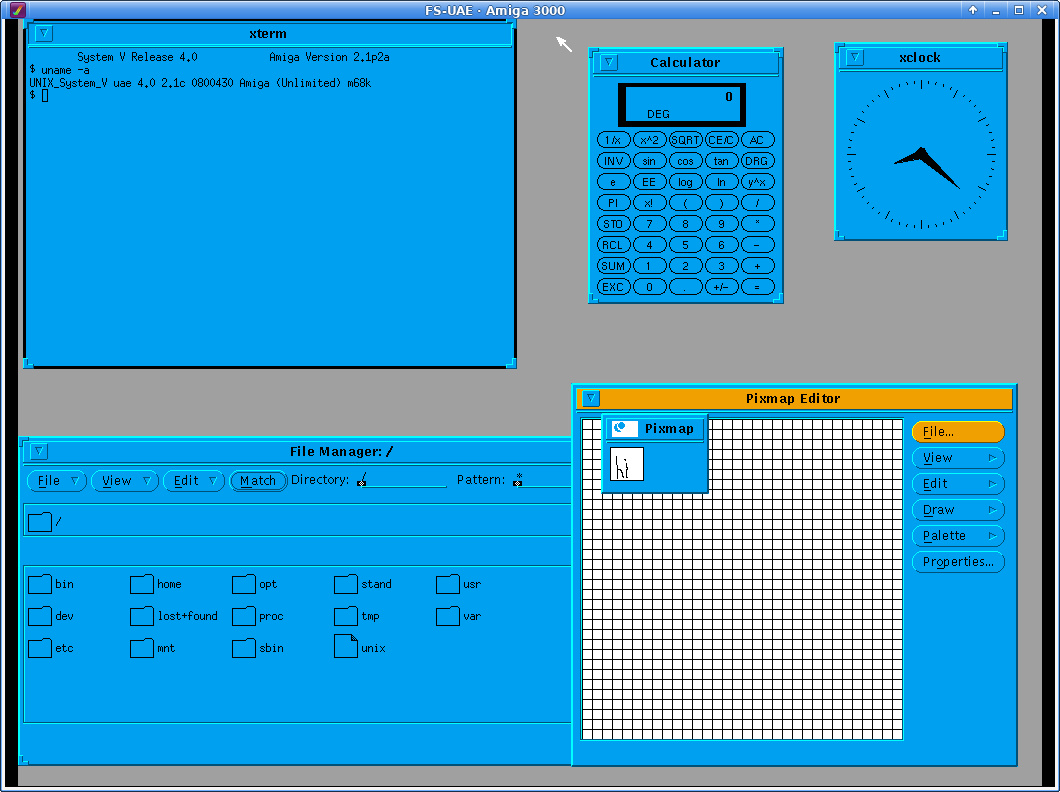Select the unix file icon

point(346,645)
